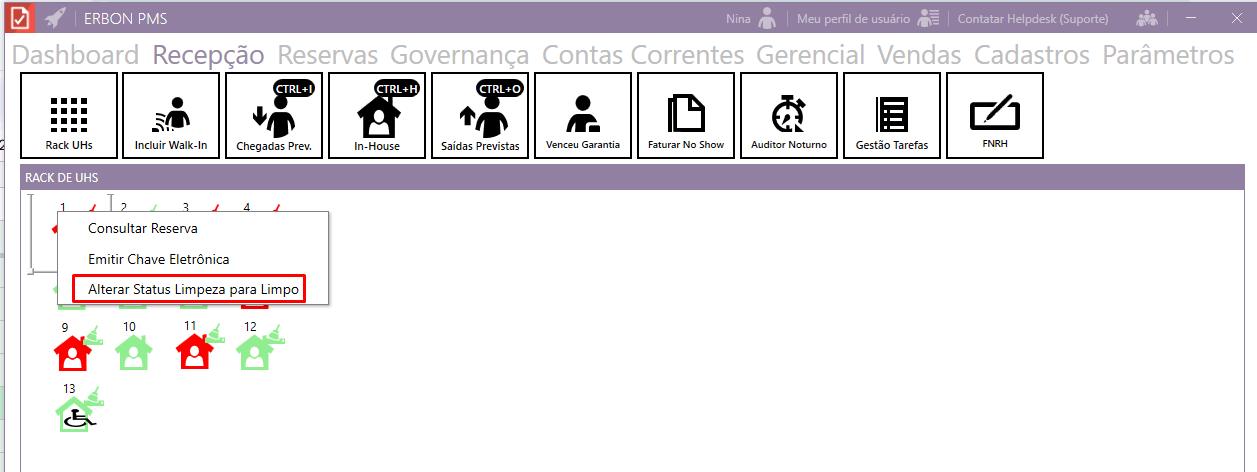
Task: Click Venceu Garantia icon
Action: click(x=583, y=116)
